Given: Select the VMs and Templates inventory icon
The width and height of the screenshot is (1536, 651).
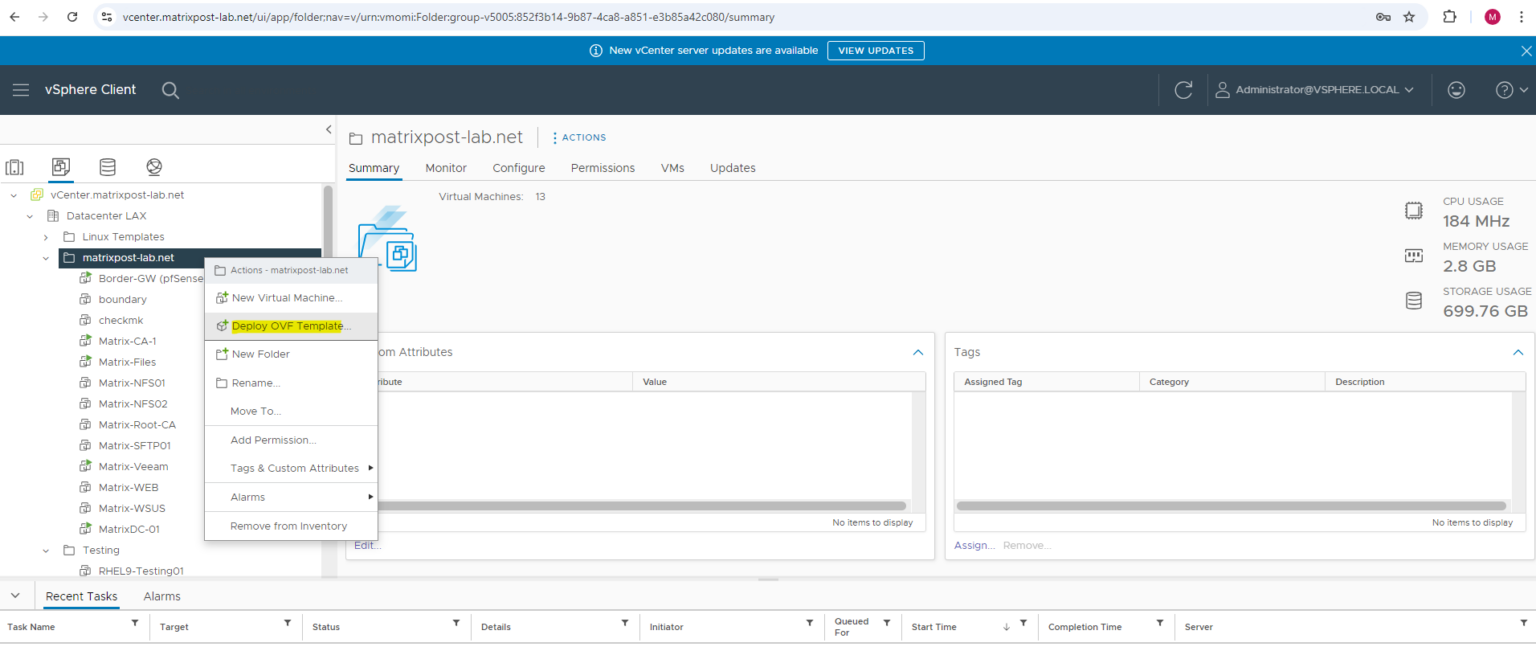Looking at the screenshot, I should tap(60, 166).
